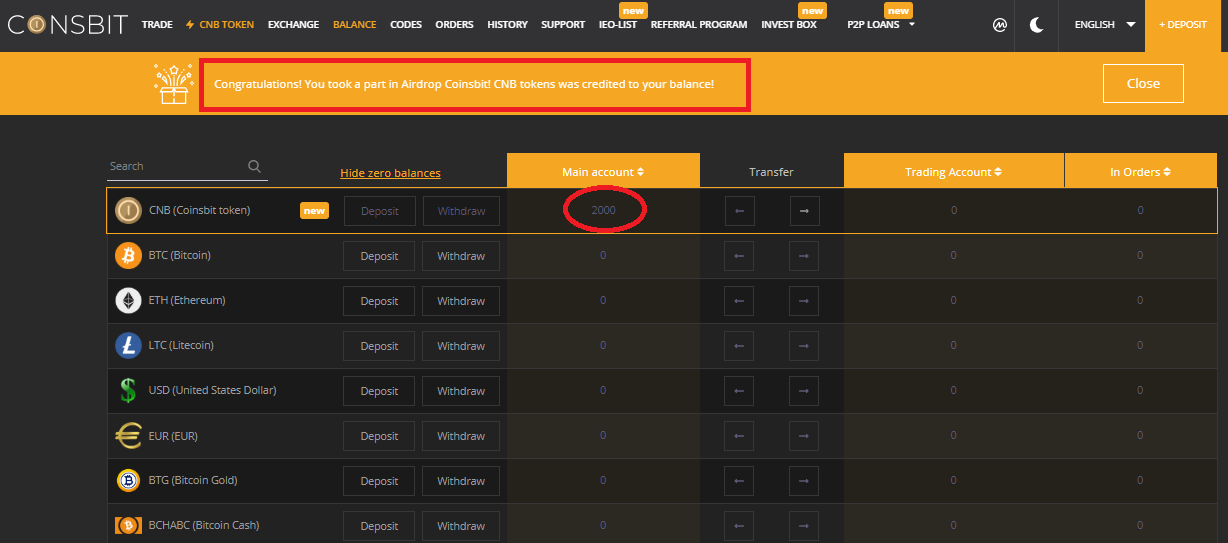Open the Trade menu item

(x=157, y=24)
